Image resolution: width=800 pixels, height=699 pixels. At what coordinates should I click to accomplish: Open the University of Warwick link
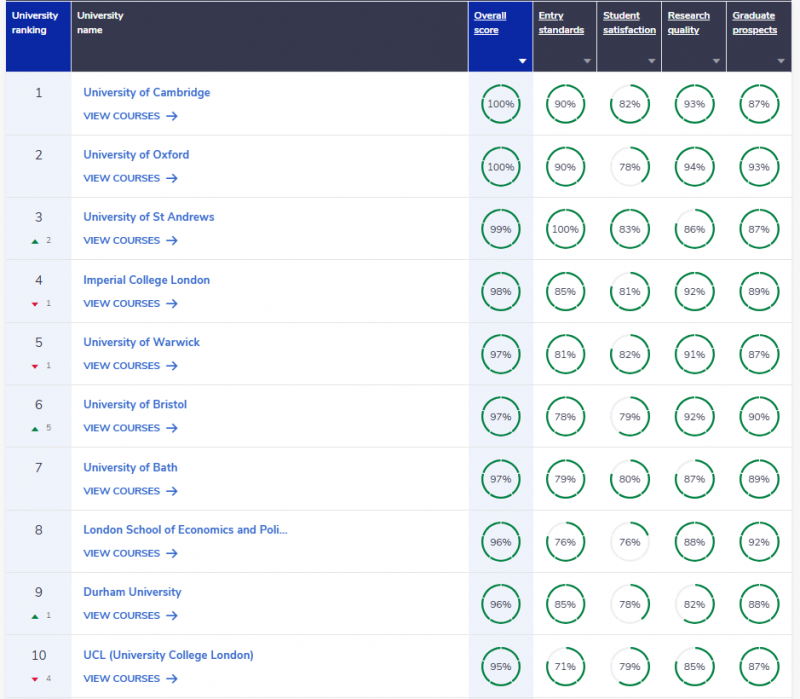(x=141, y=342)
